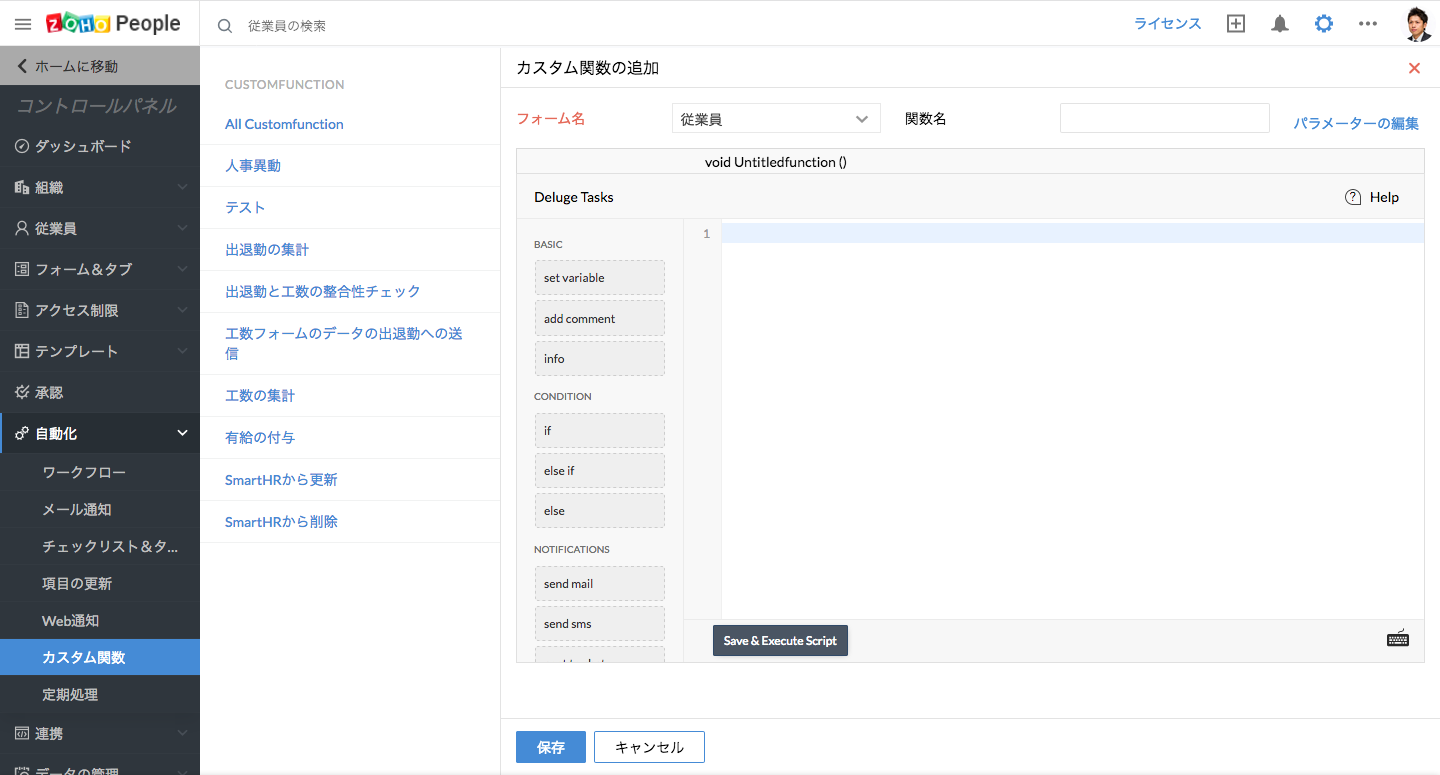The image size is (1440, 775).
Task: Select the 'send mail' Deluge task
Action: [599, 584]
